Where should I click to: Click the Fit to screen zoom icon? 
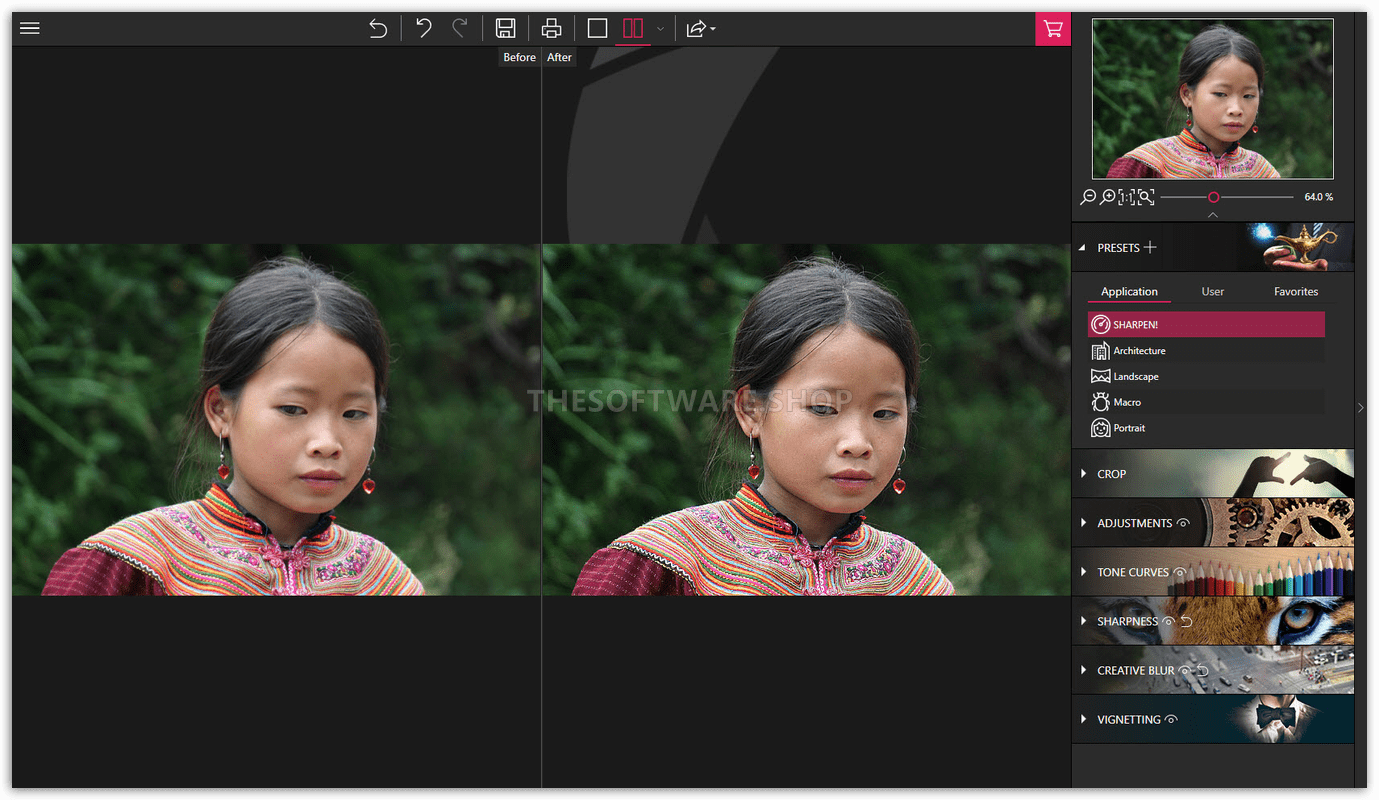pyautogui.click(x=1146, y=197)
